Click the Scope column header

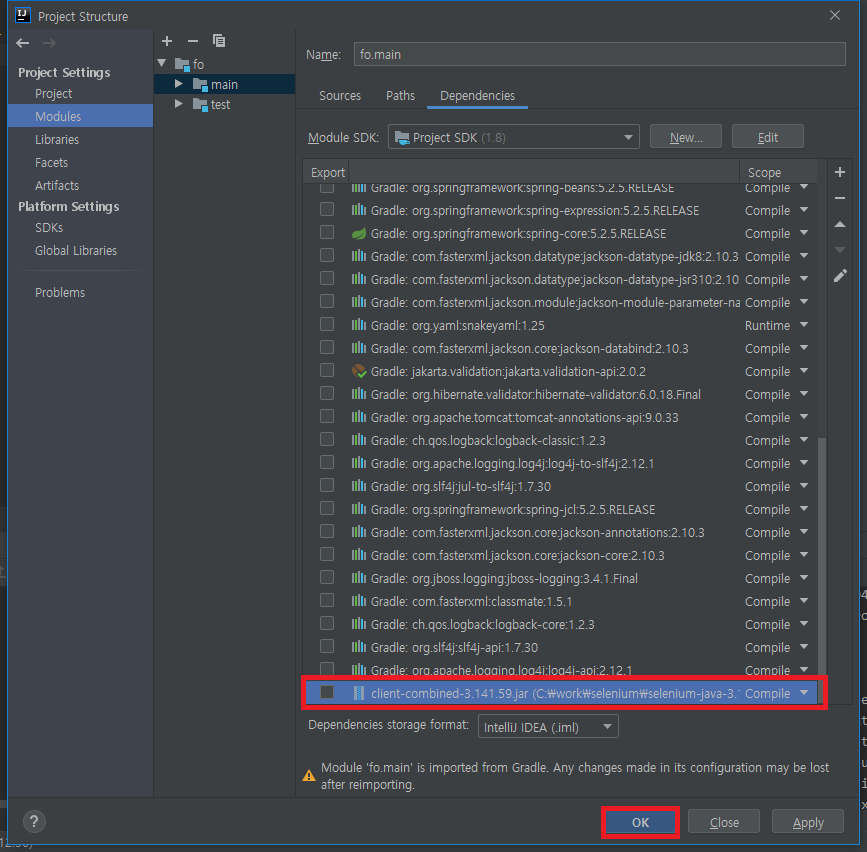(764, 172)
